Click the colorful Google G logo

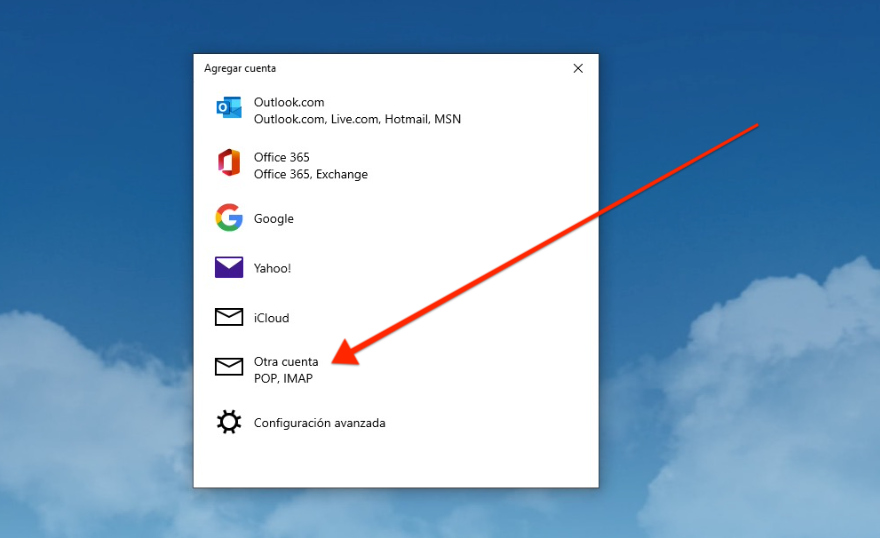click(x=229, y=218)
